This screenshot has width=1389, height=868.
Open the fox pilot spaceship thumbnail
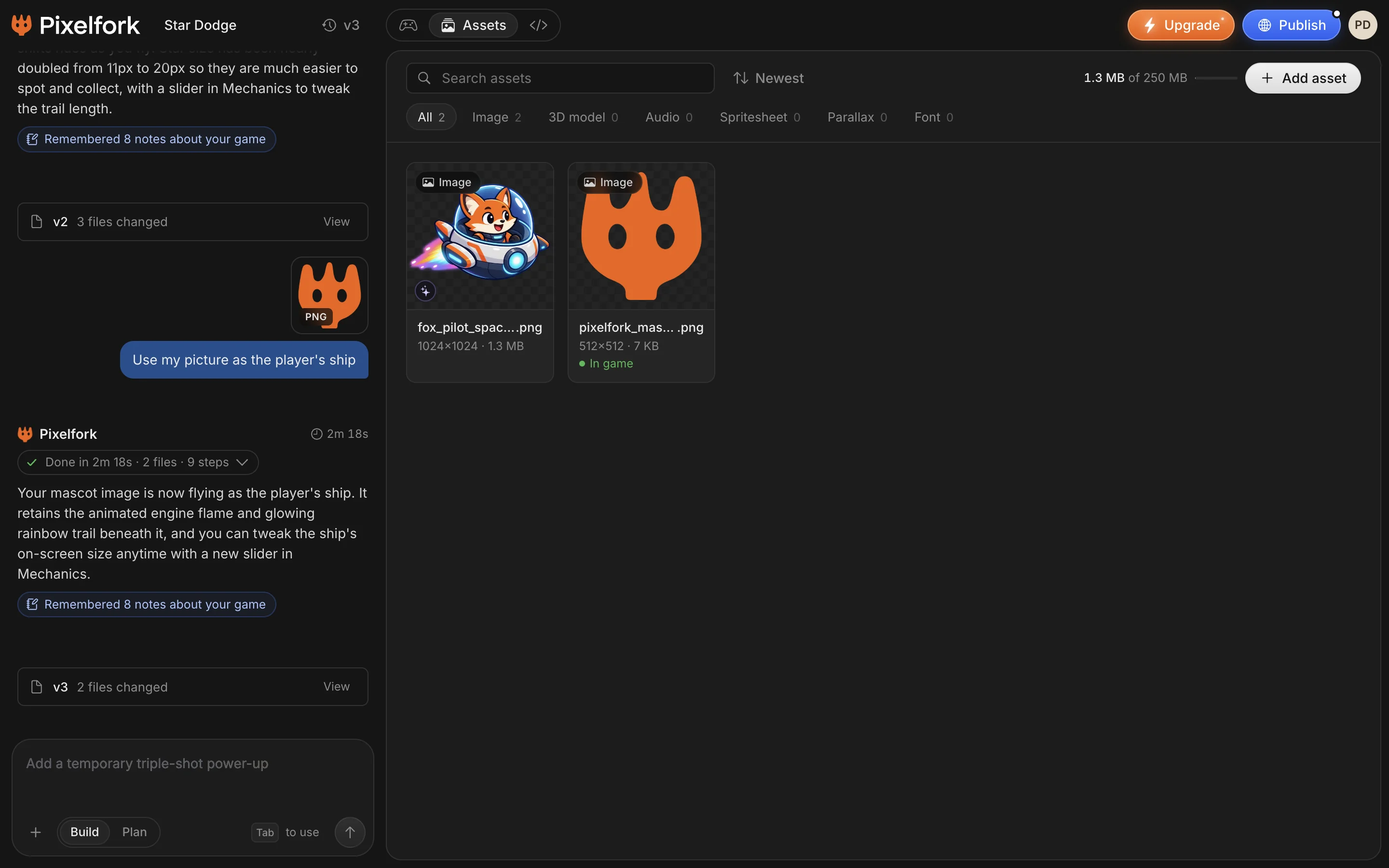click(x=480, y=236)
